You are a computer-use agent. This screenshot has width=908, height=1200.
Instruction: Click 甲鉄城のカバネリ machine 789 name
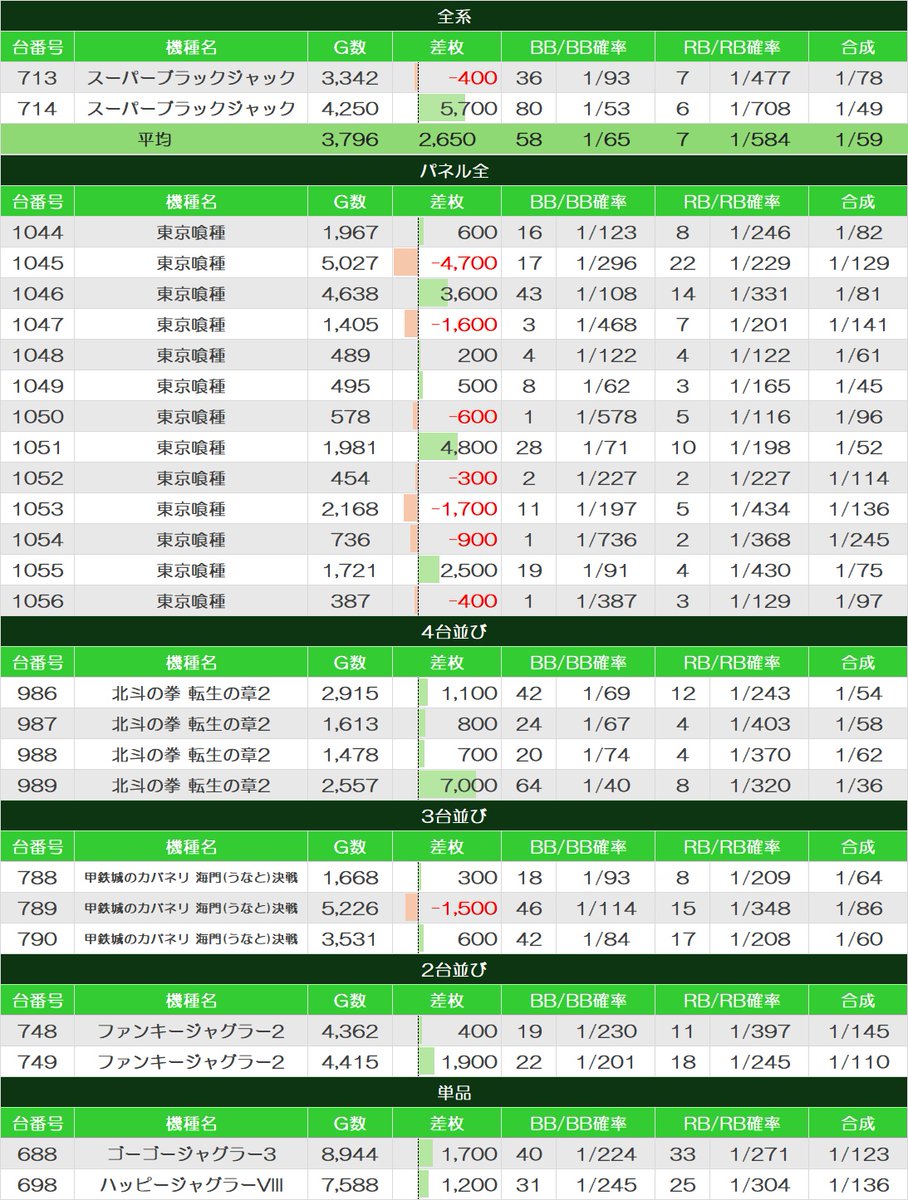tap(191, 909)
